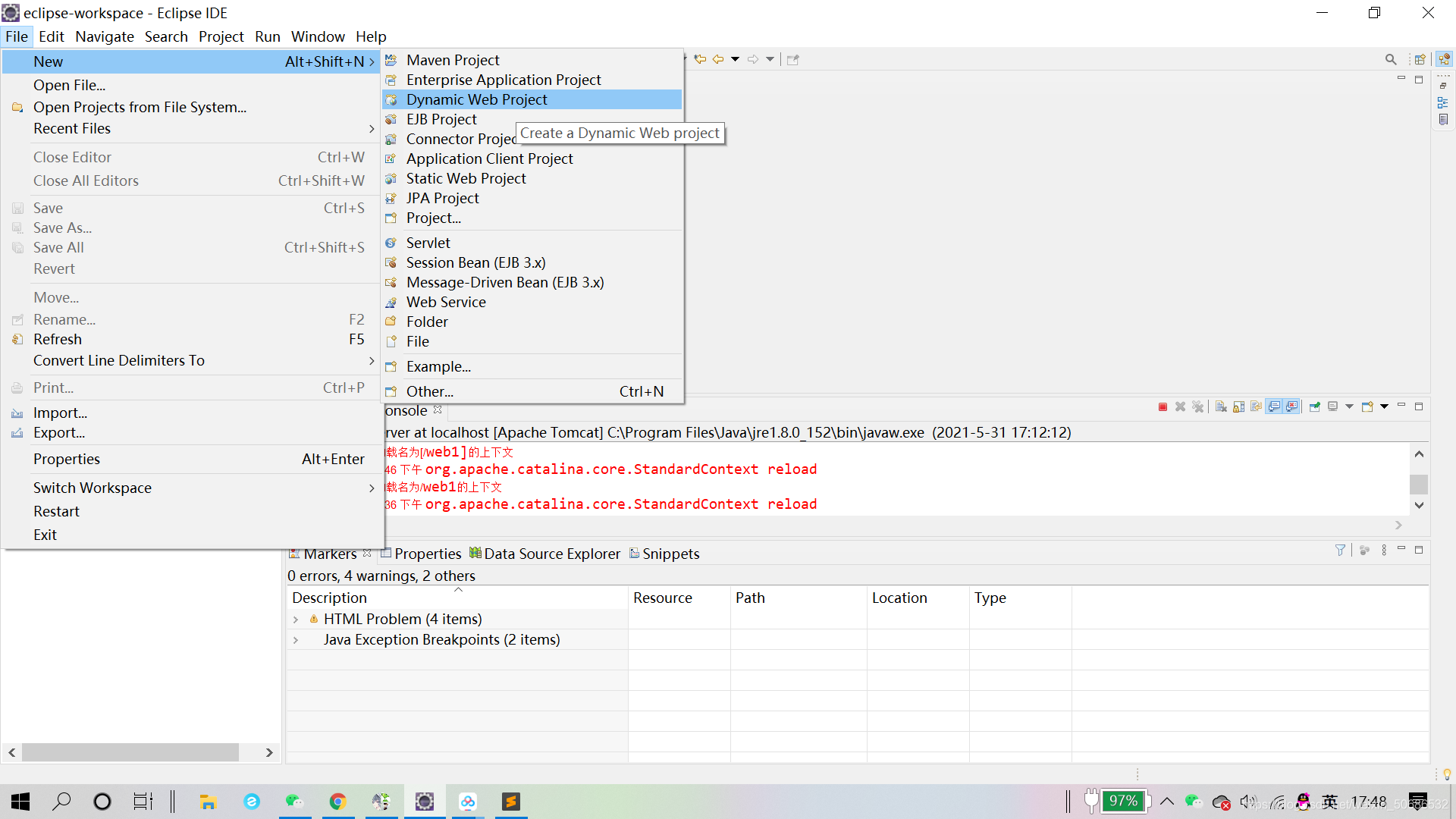Go to last edit location
1456x819 pixels.
click(700, 59)
